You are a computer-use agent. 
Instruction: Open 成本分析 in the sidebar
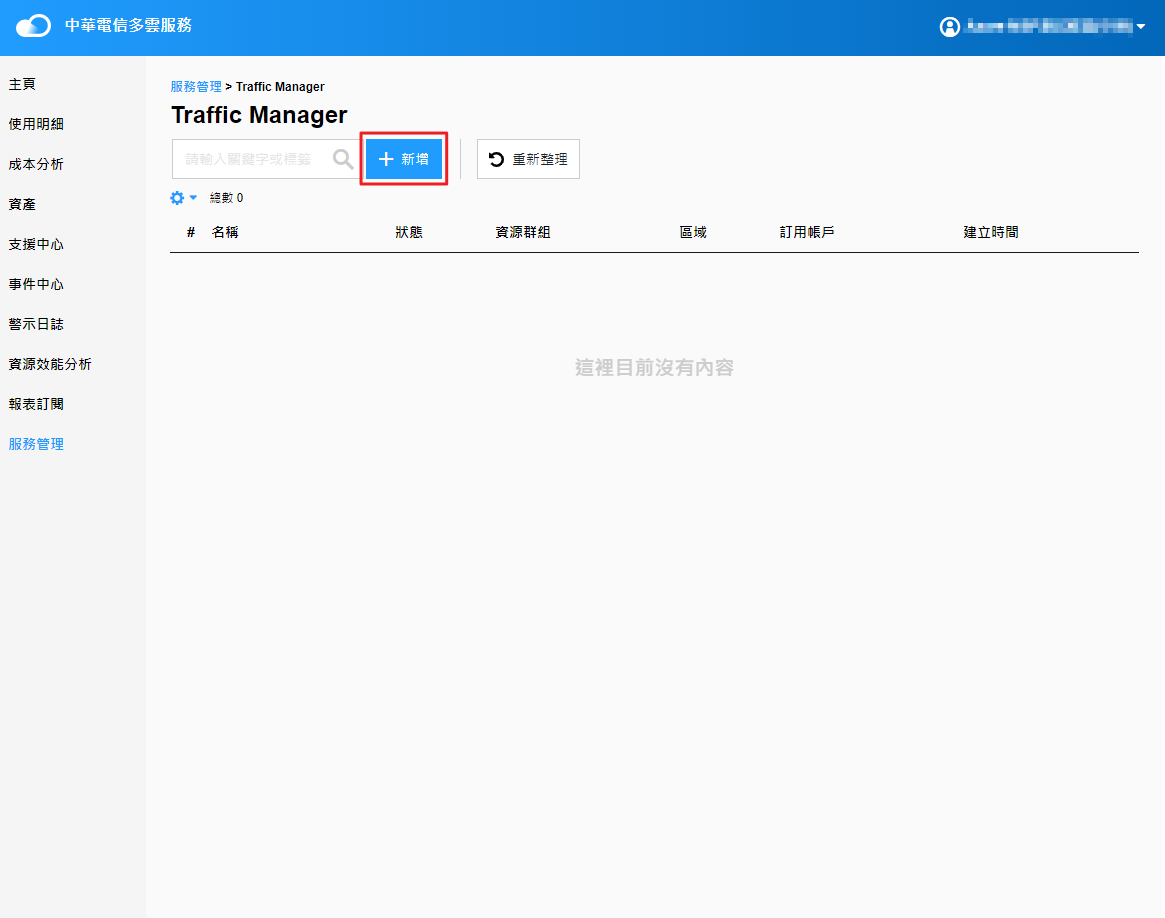click(36, 164)
